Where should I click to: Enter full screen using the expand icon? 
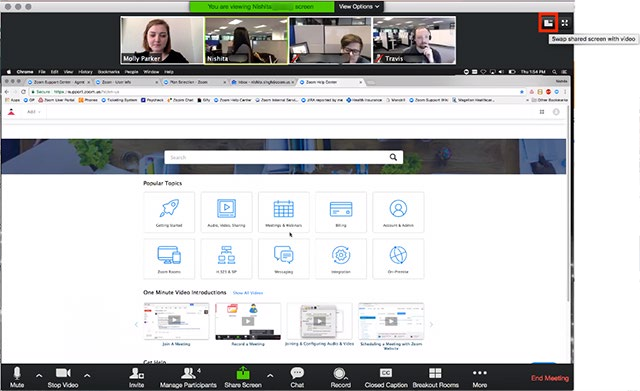[564, 23]
